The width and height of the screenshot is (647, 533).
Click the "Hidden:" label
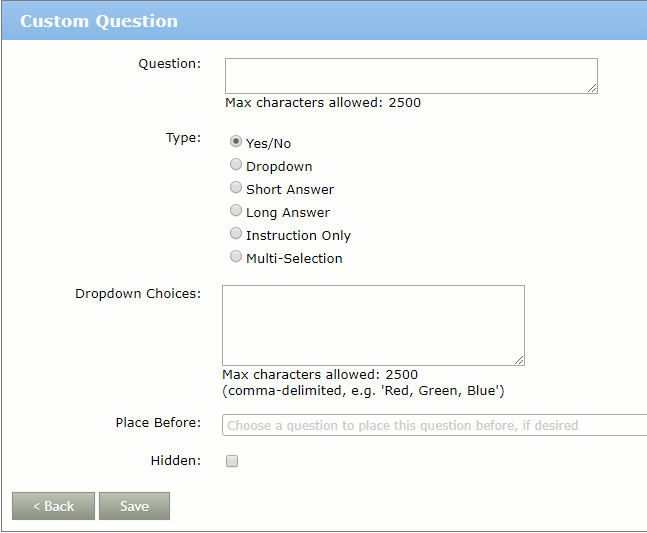point(176,461)
